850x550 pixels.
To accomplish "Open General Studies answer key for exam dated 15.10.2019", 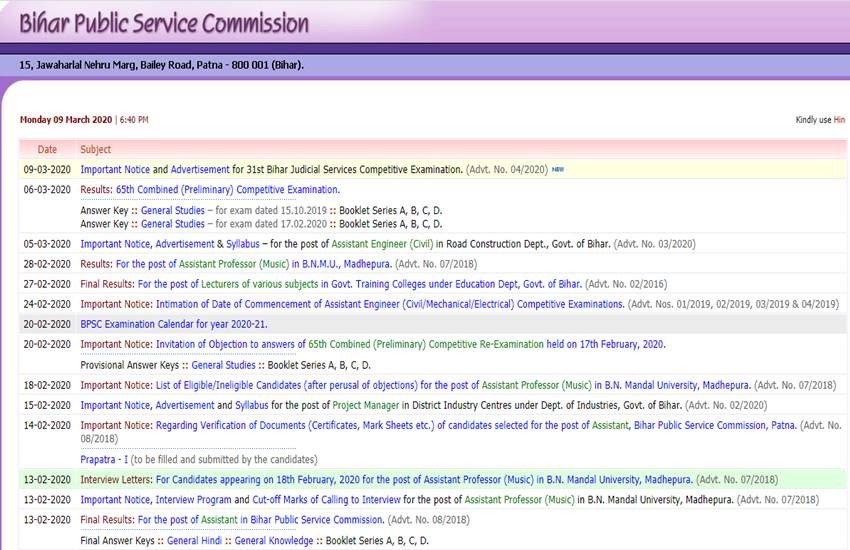I will [x=172, y=211].
